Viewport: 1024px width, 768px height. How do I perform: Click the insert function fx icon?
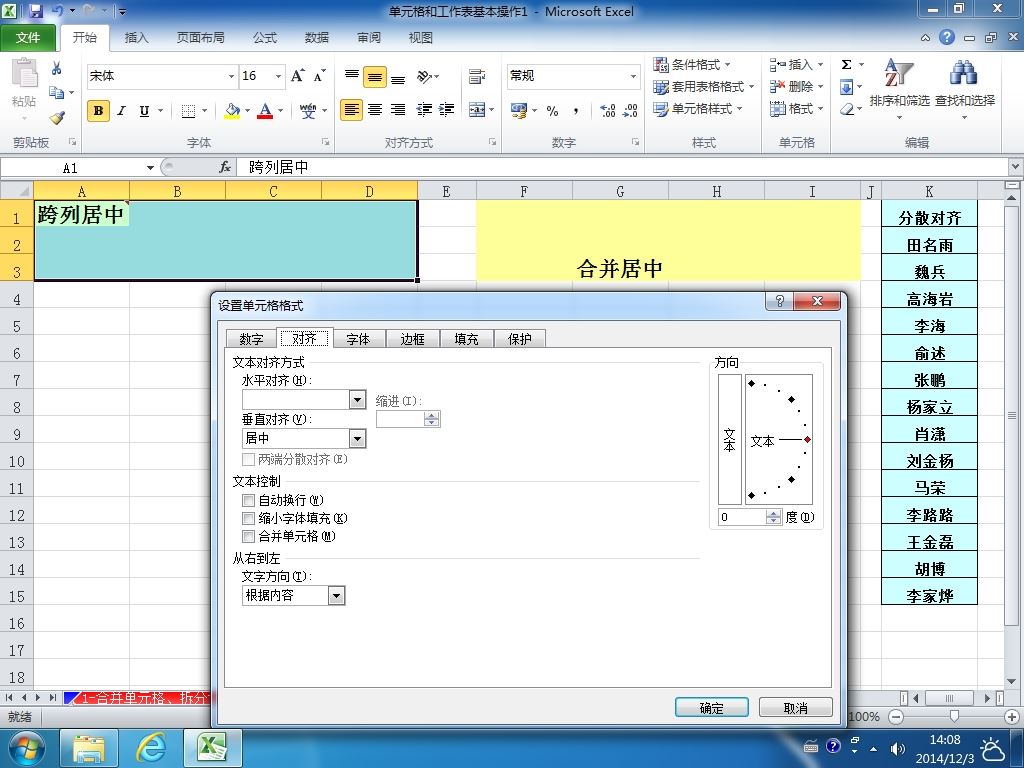coord(225,167)
